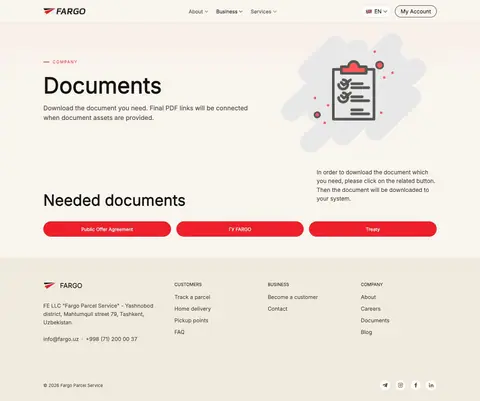This screenshot has height=401, width=480.
Task: Download the ГУ FARGO document
Action: click(x=240, y=229)
